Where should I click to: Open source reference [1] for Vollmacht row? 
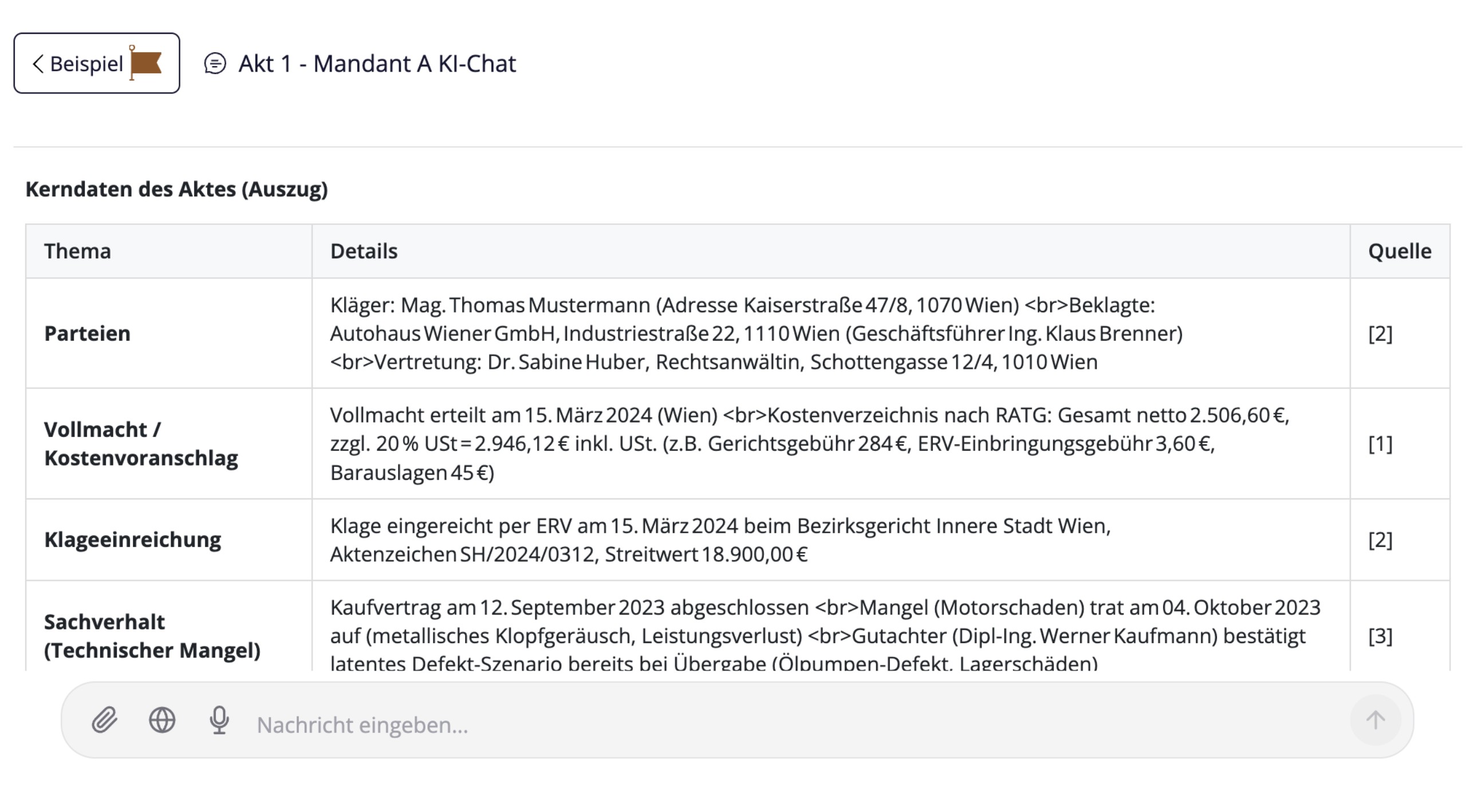[x=1380, y=444]
